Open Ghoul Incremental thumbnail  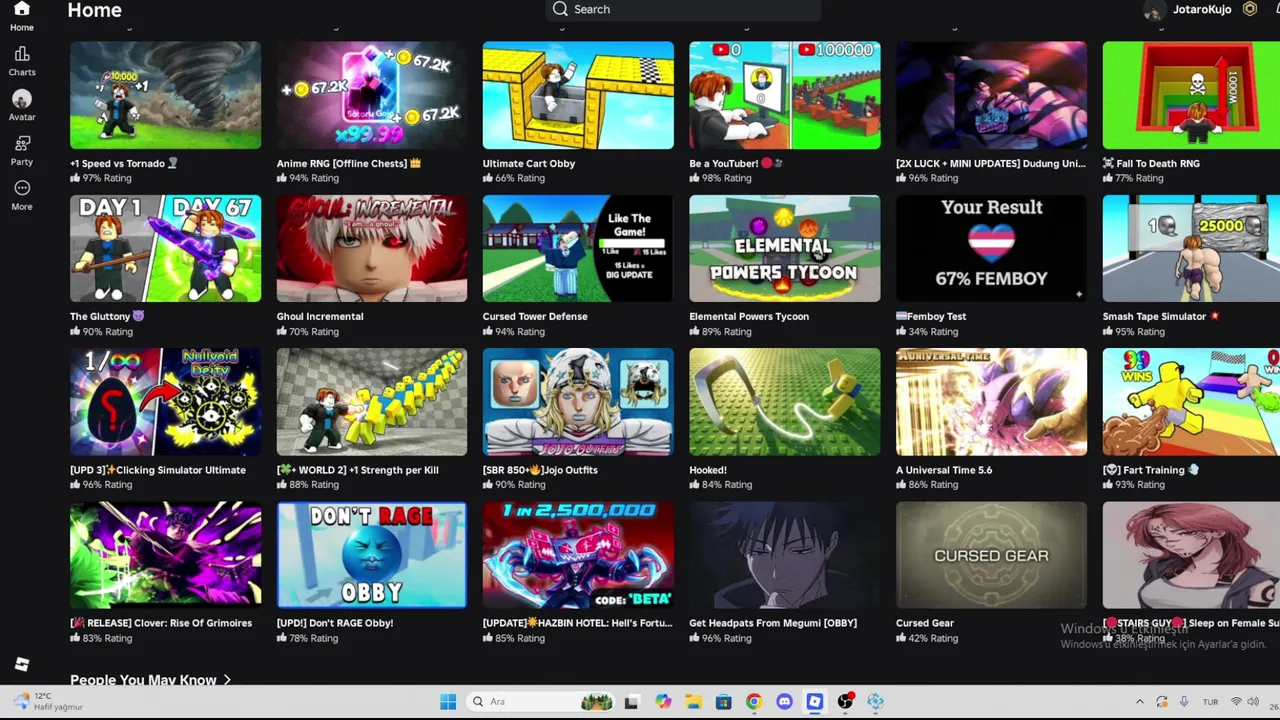coord(372,248)
